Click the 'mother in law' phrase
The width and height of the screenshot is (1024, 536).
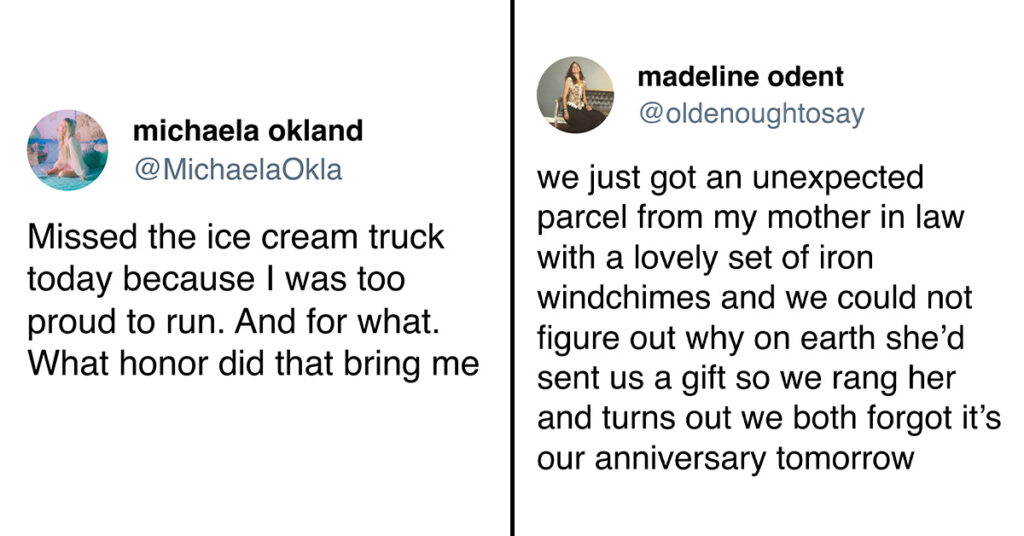coord(866,217)
